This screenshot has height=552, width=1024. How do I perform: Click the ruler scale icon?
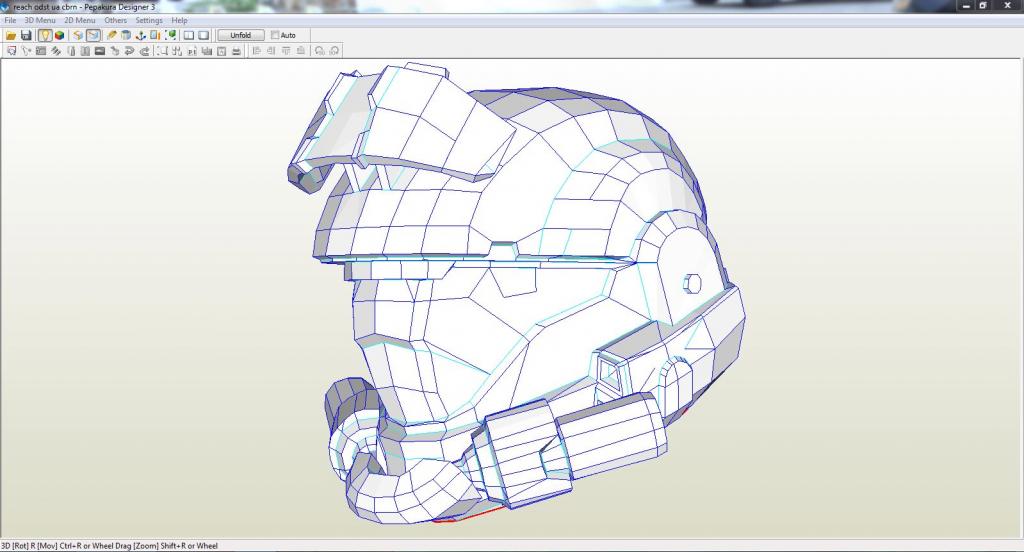click(x=155, y=35)
